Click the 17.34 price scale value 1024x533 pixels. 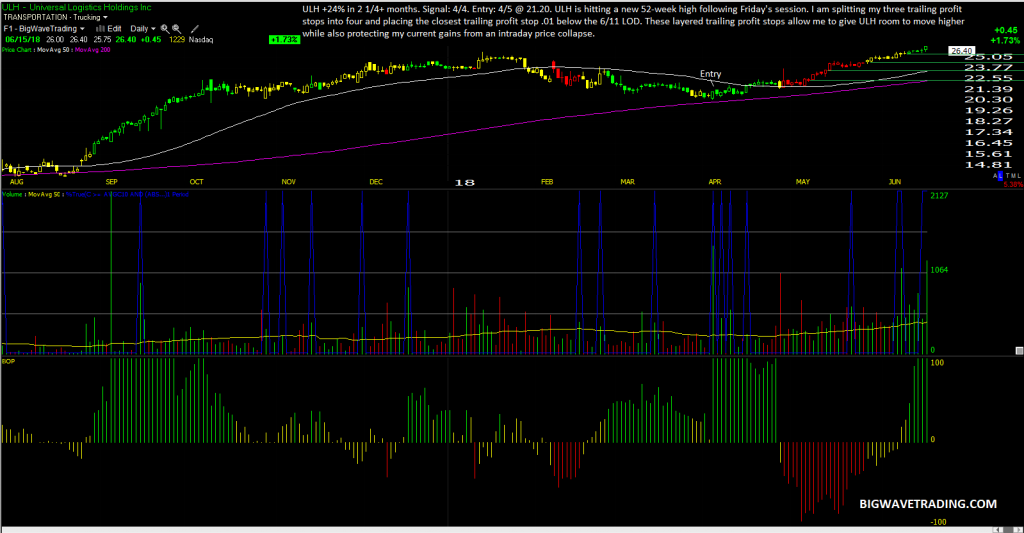[989, 132]
